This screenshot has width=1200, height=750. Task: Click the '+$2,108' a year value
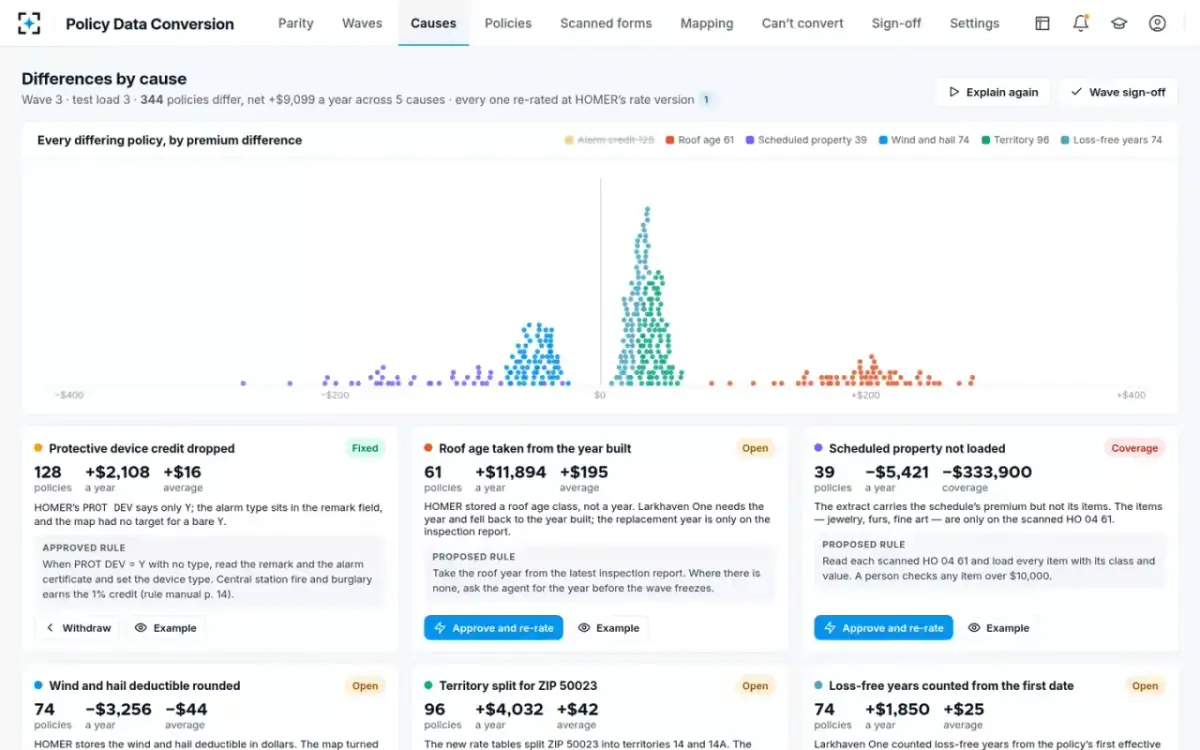coord(117,472)
